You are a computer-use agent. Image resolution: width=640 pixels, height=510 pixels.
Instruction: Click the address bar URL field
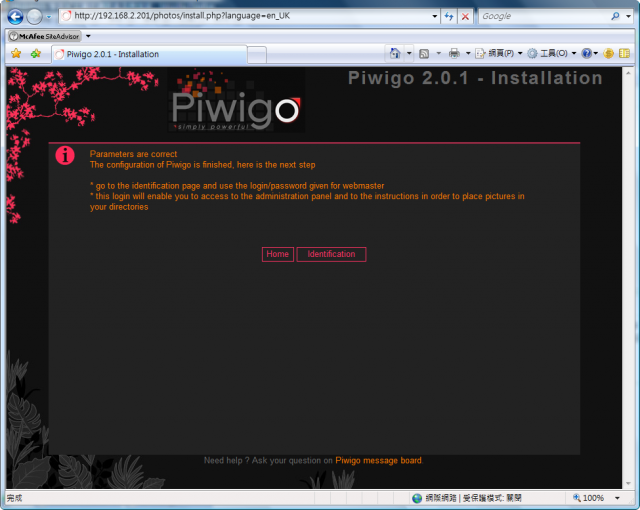245,16
